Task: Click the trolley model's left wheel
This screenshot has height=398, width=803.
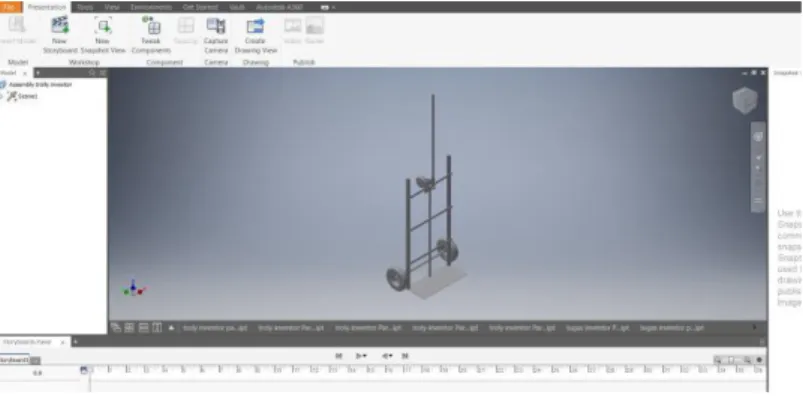Action: point(396,280)
